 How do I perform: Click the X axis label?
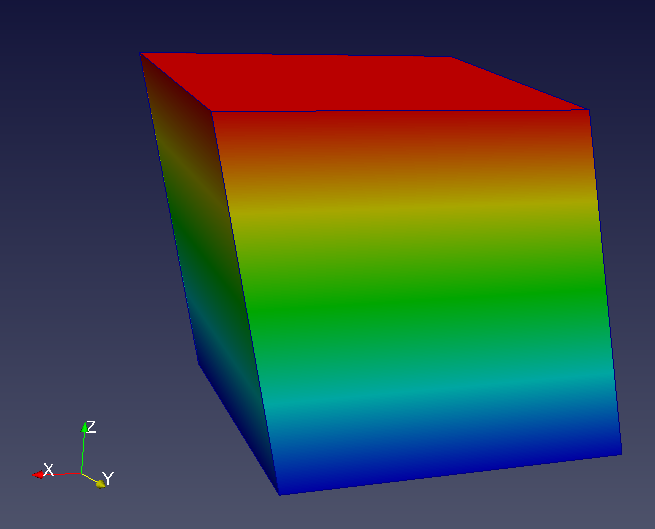(48, 470)
